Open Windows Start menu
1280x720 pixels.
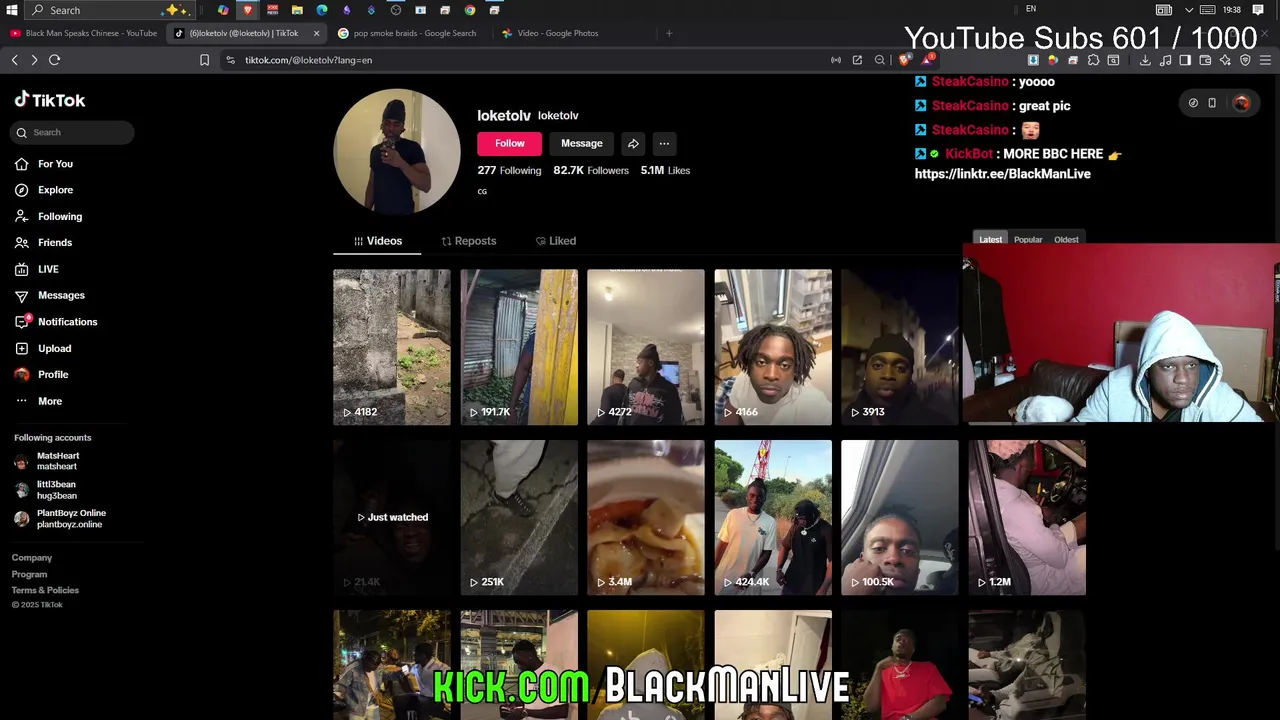(x=12, y=10)
